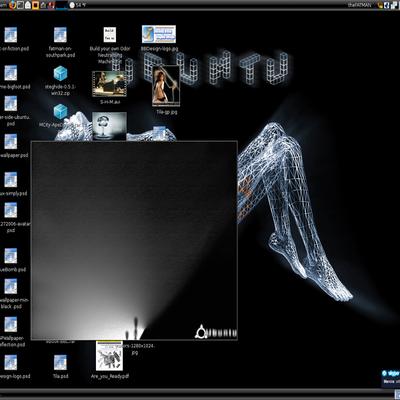Select the MCity archive package icon
400x400 pixels.
click(x=60, y=111)
